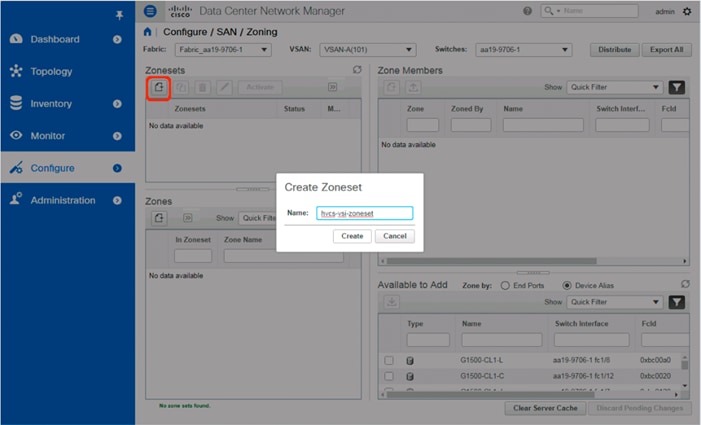Click the clone zoneset icon
Screen dimensions: 701x425
coord(181,87)
